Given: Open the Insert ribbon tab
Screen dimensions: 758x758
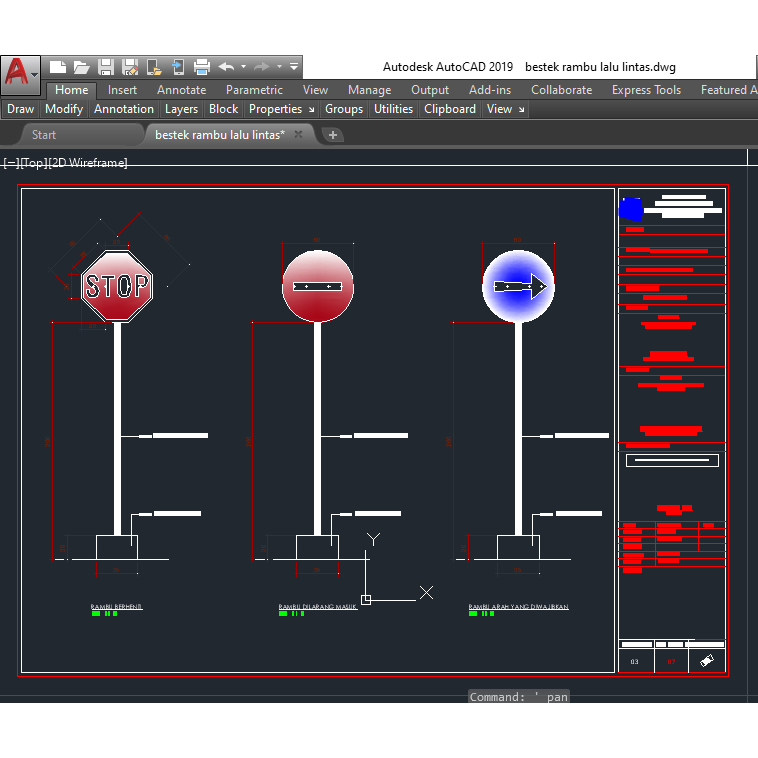Looking at the screenshot, I should pos(122,90).
